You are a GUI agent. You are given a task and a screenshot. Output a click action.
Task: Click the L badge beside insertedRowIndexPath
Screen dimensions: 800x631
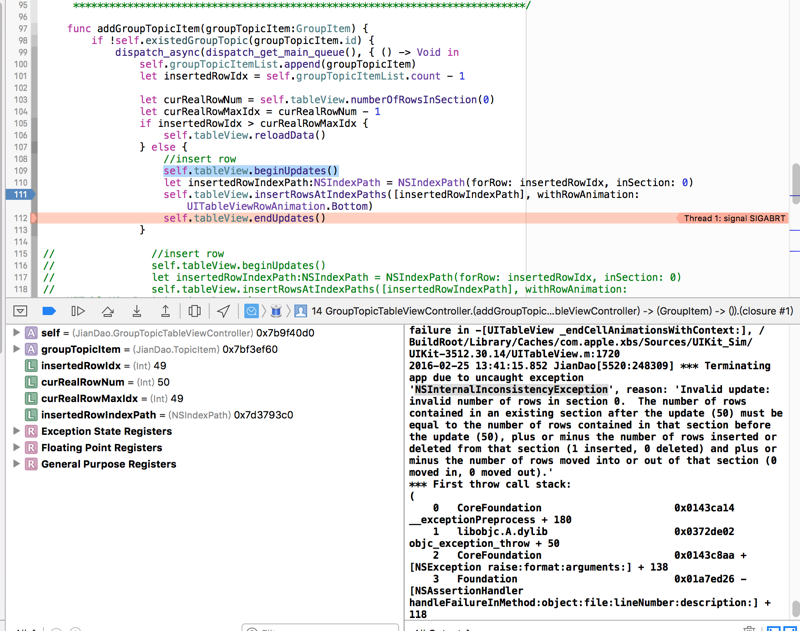coord(31,415)
